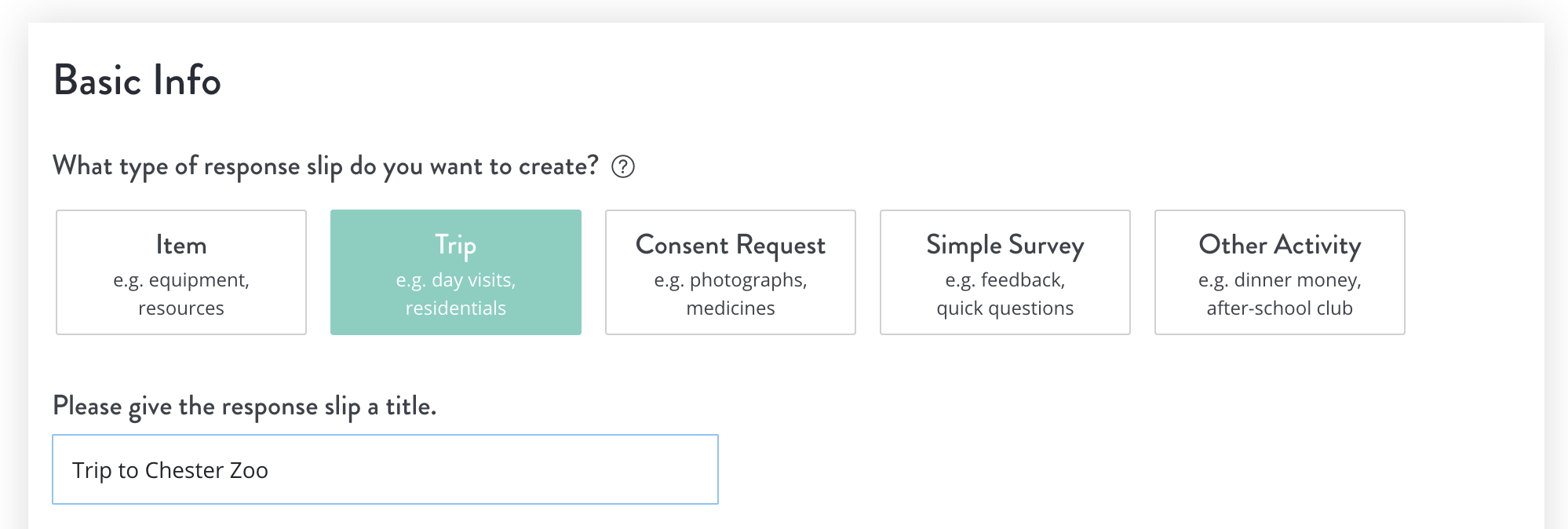Select 'e.g. equipment, resources' description in Item card
Viewport: 1568px width, 529px height.
tap(181, 294)
